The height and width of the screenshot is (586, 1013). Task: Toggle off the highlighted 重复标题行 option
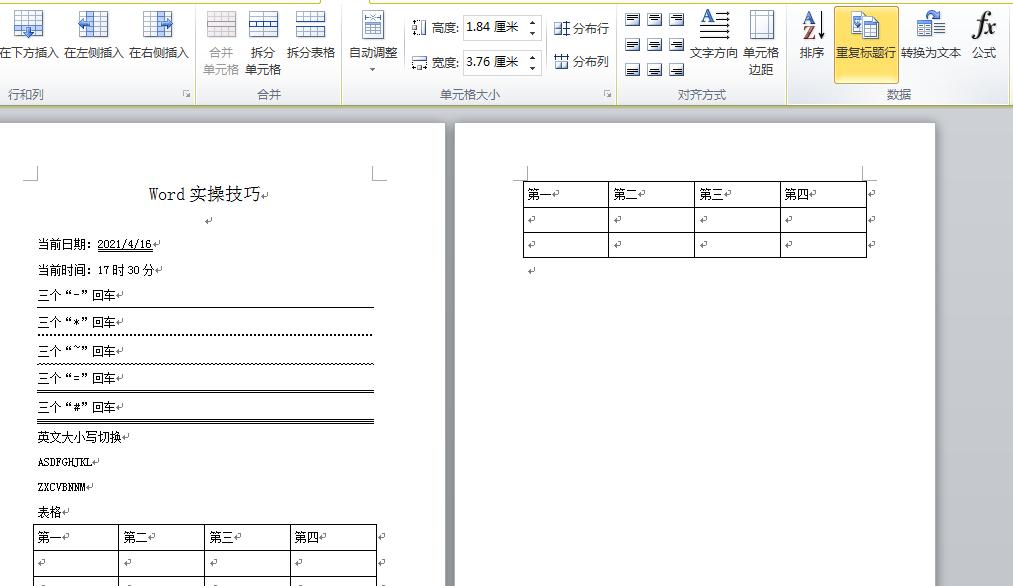click(x=866, y=40)
